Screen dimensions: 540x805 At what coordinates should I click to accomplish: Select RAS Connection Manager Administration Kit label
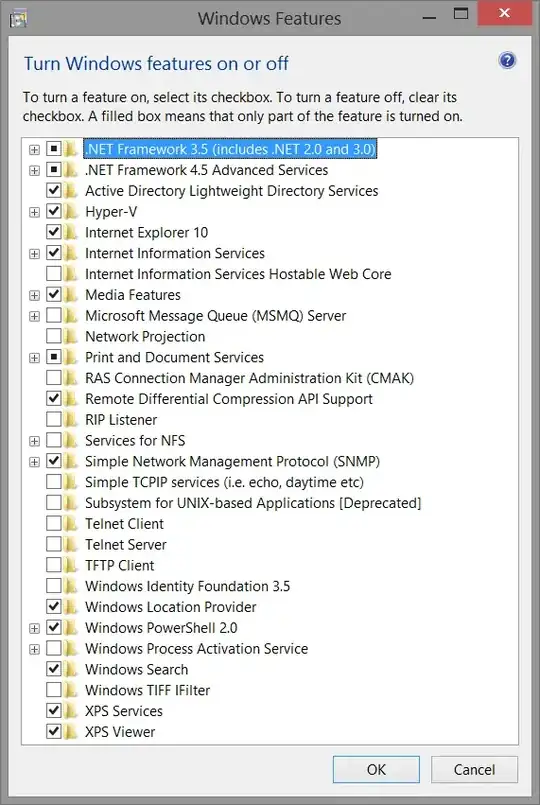(x=249, y=378)
